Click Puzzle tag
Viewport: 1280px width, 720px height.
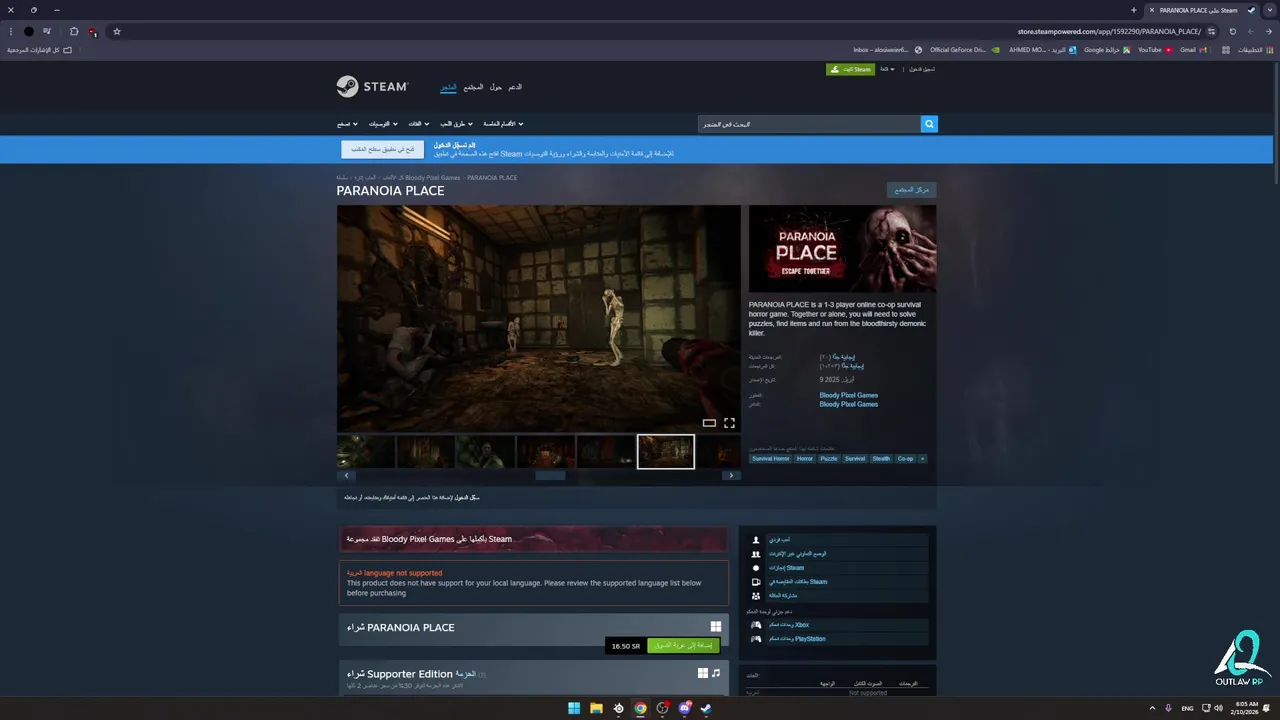coord(829,459)
